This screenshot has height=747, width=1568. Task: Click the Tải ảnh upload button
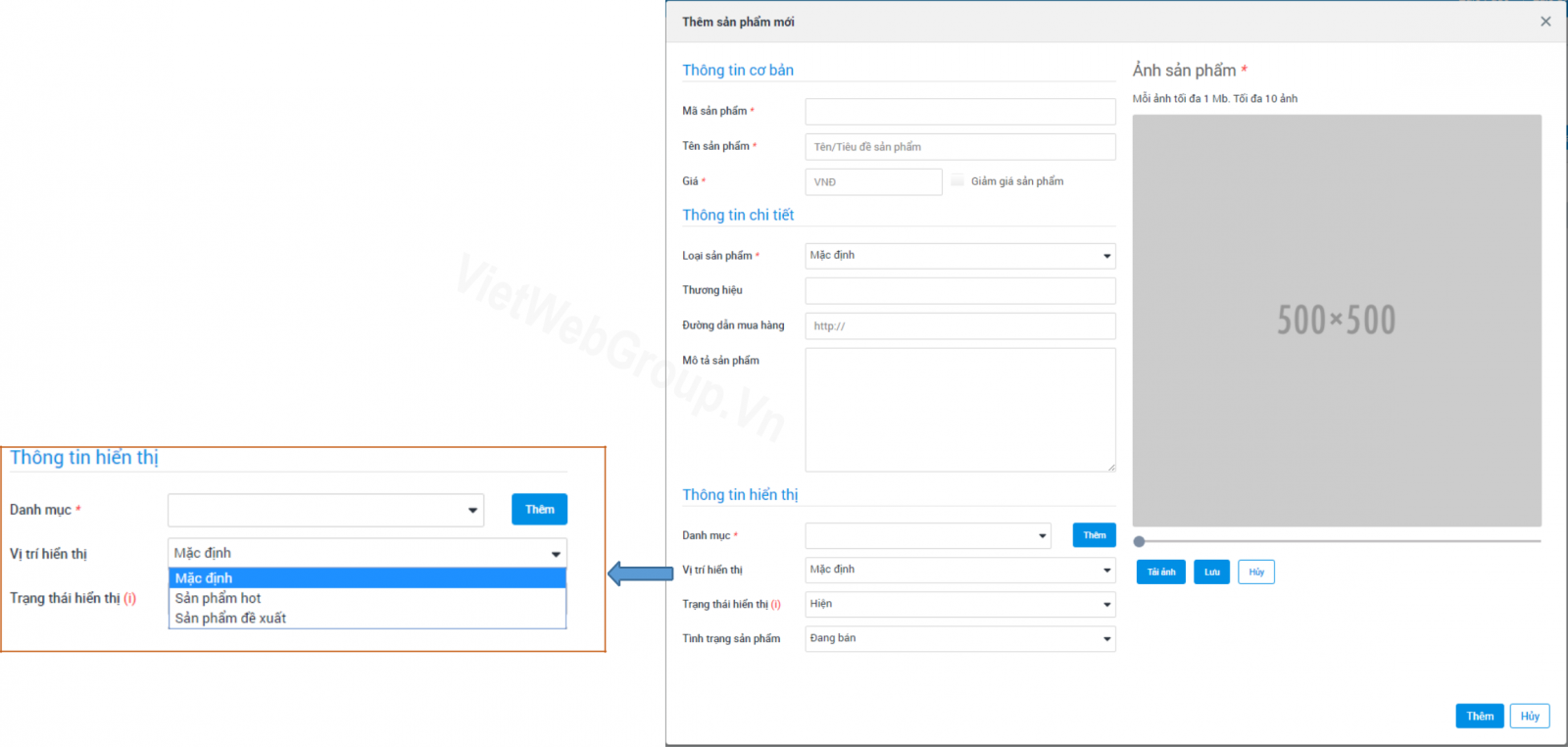coord(1160,572)
